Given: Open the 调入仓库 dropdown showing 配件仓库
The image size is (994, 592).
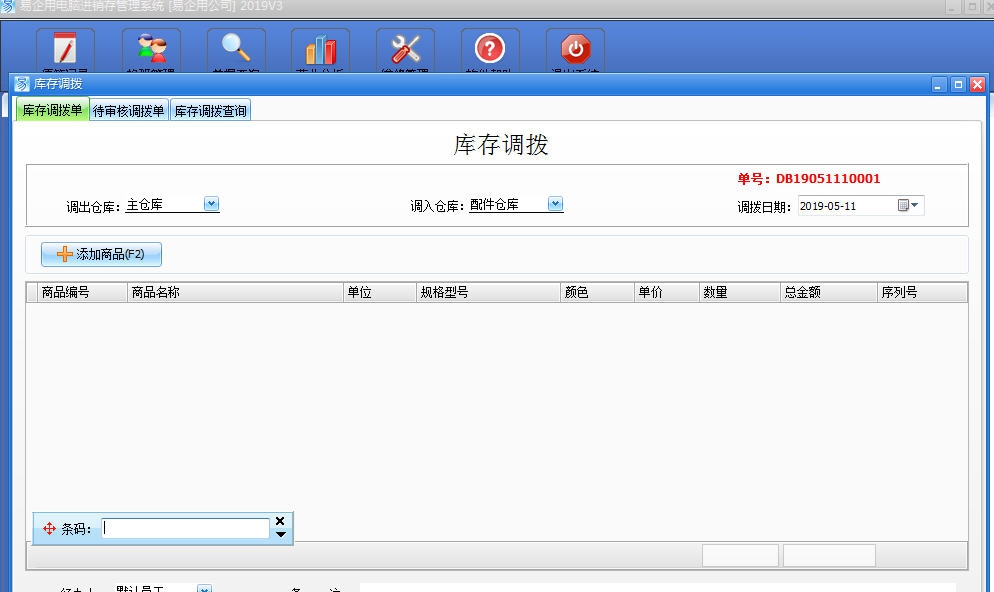Looking at the screenshot, I should (x=555, y=203).
